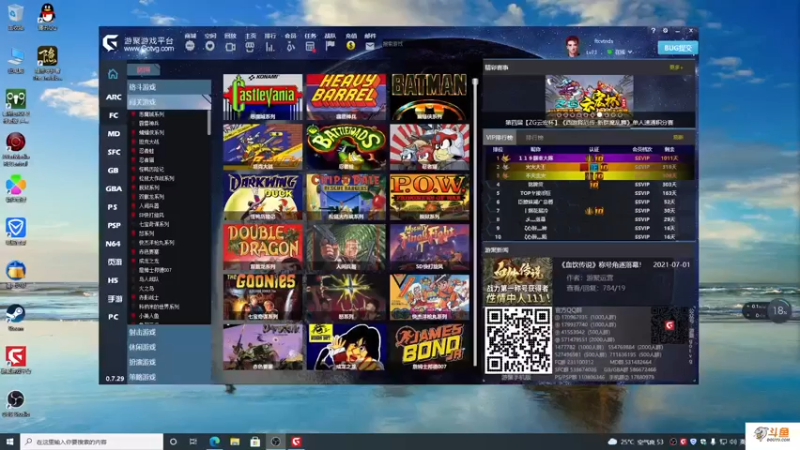
Task: Open Microsoft Edge from the taskbar
Action: tap(214, 442)
